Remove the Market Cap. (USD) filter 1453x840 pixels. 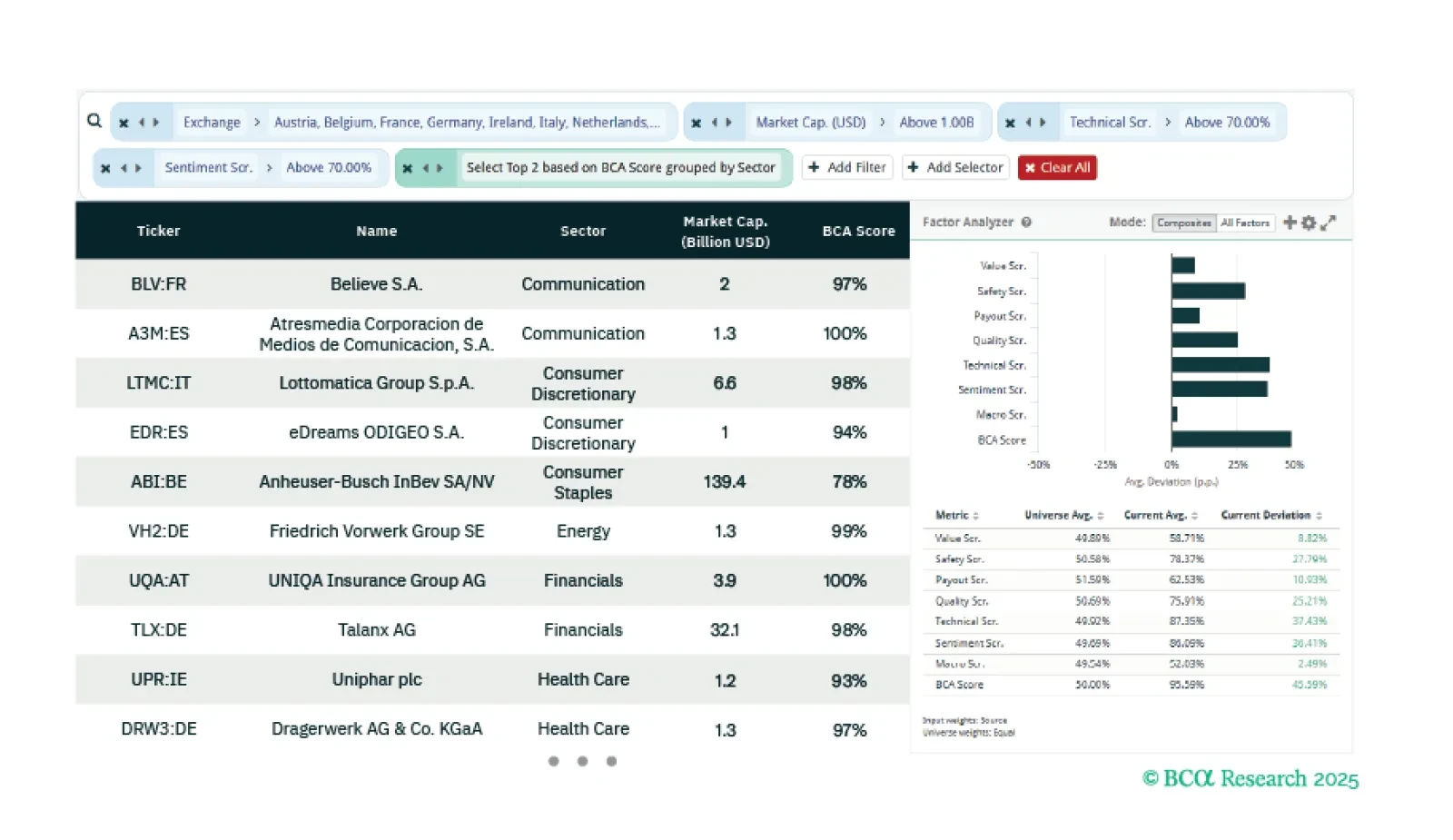point(696,123)
